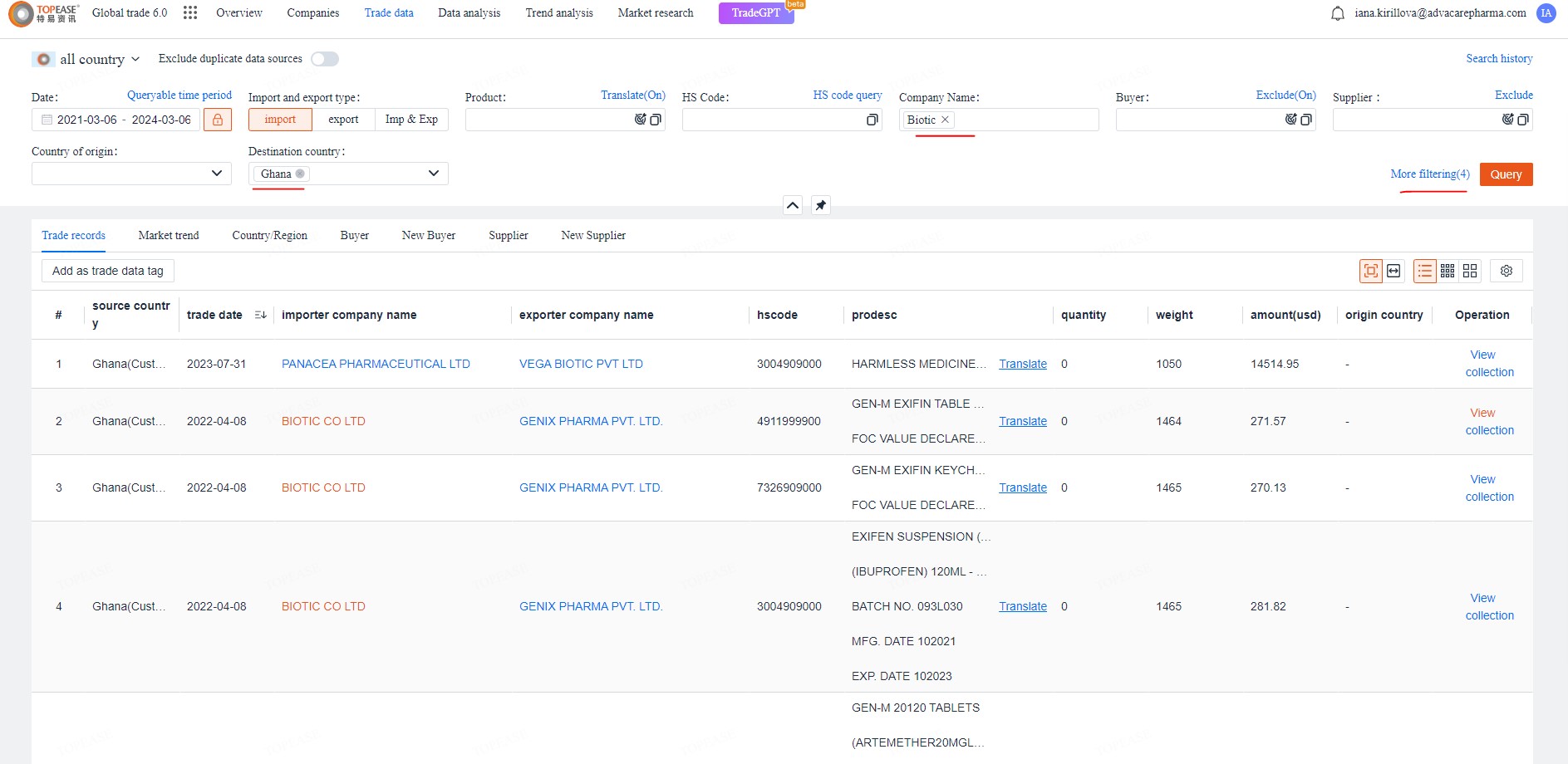This screenshot has width=1568, height=764.
Task: Toggle Exclude(On) for Buyer
Action: tap(1285, 95)
